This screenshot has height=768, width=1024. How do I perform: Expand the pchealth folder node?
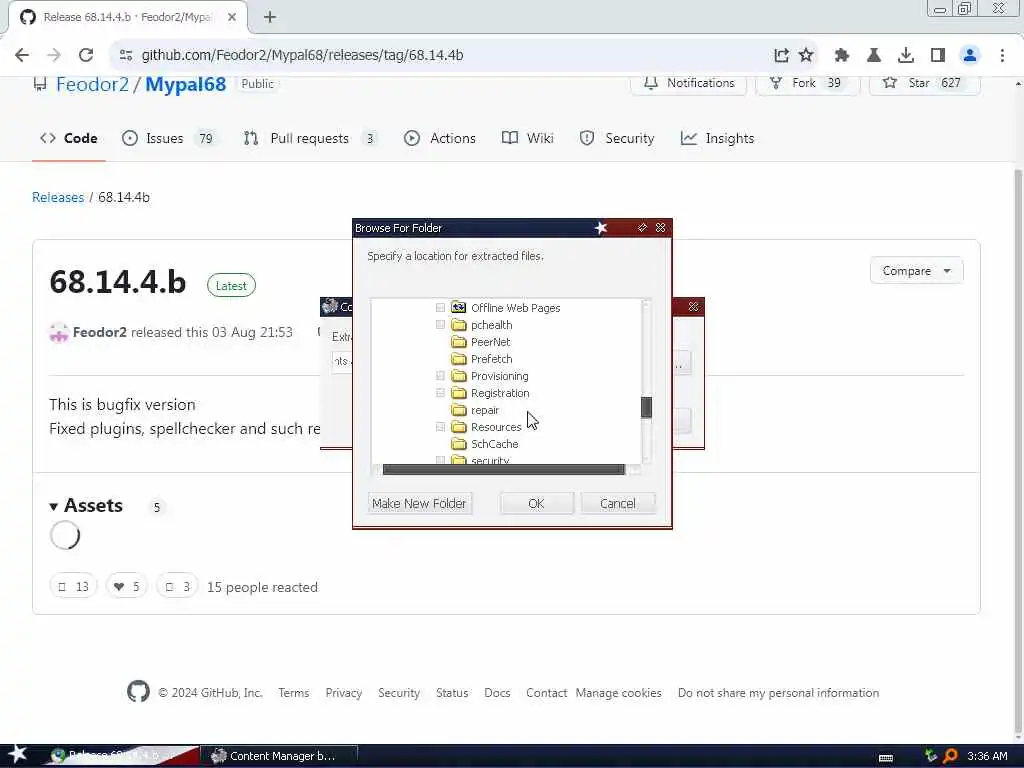point(440,325)
